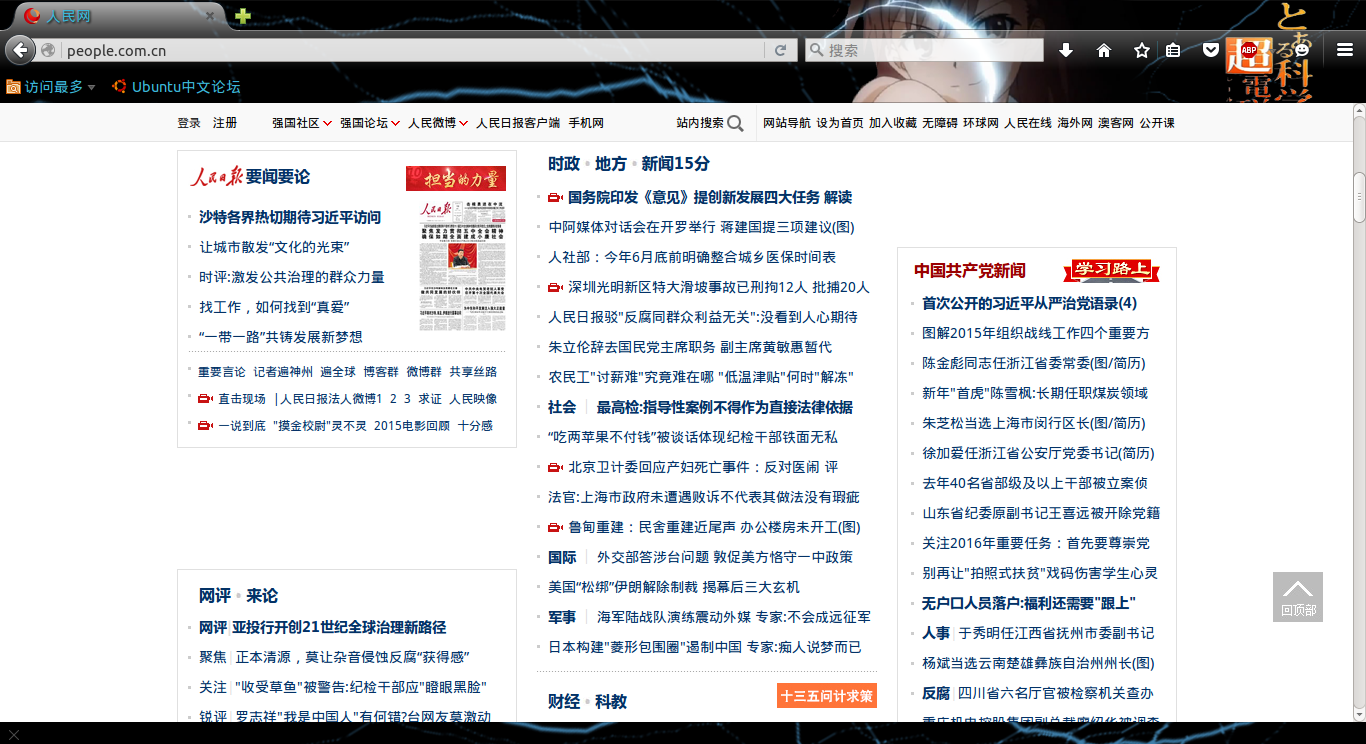Click 回顶部 back-to-top button
This screenshot has height=744, width=1366.
click(x=1297, y=596)
